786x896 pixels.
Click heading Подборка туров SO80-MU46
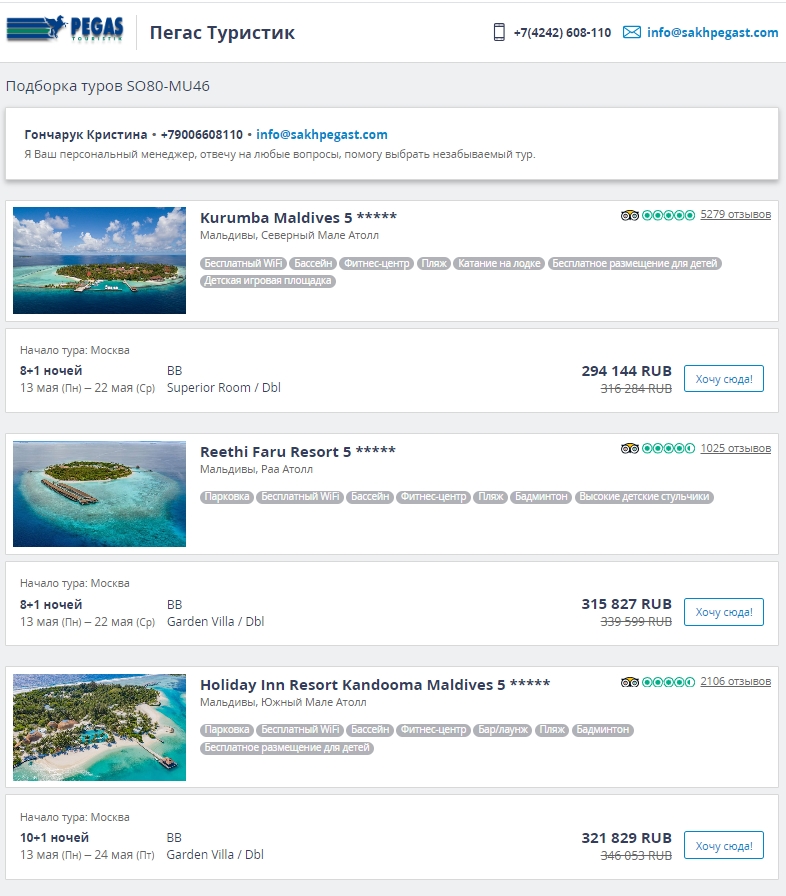pyautogui.click(x=107, y=86)
